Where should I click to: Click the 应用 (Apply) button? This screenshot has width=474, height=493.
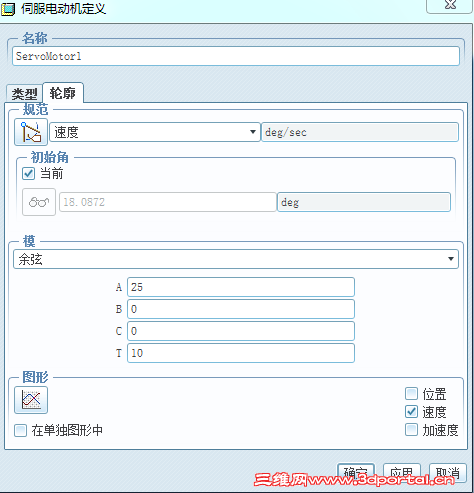(x=402, y=472)
